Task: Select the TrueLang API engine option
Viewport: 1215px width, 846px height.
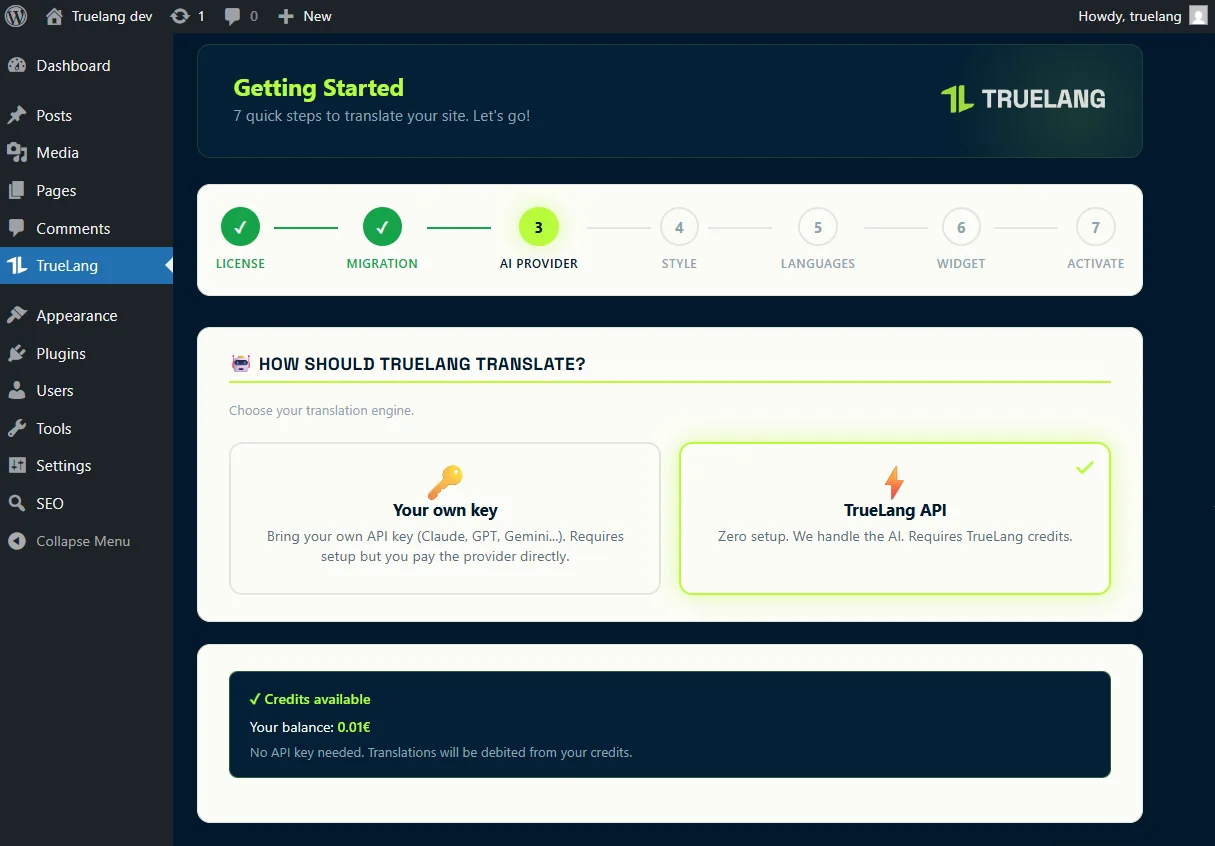Action: coord(894,518)
